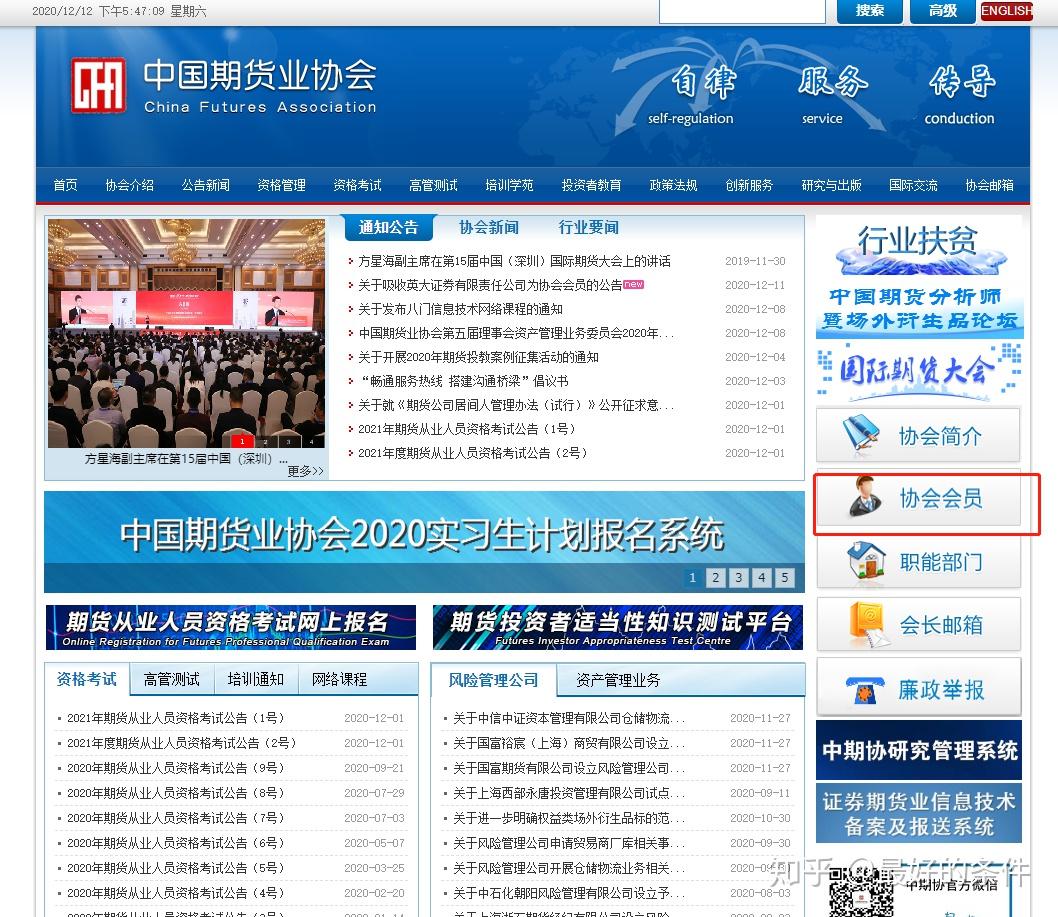Jump to banner slide number 3
This screenshot has height=917, width=1058.
pyautogui.click(x=739, y=577)
